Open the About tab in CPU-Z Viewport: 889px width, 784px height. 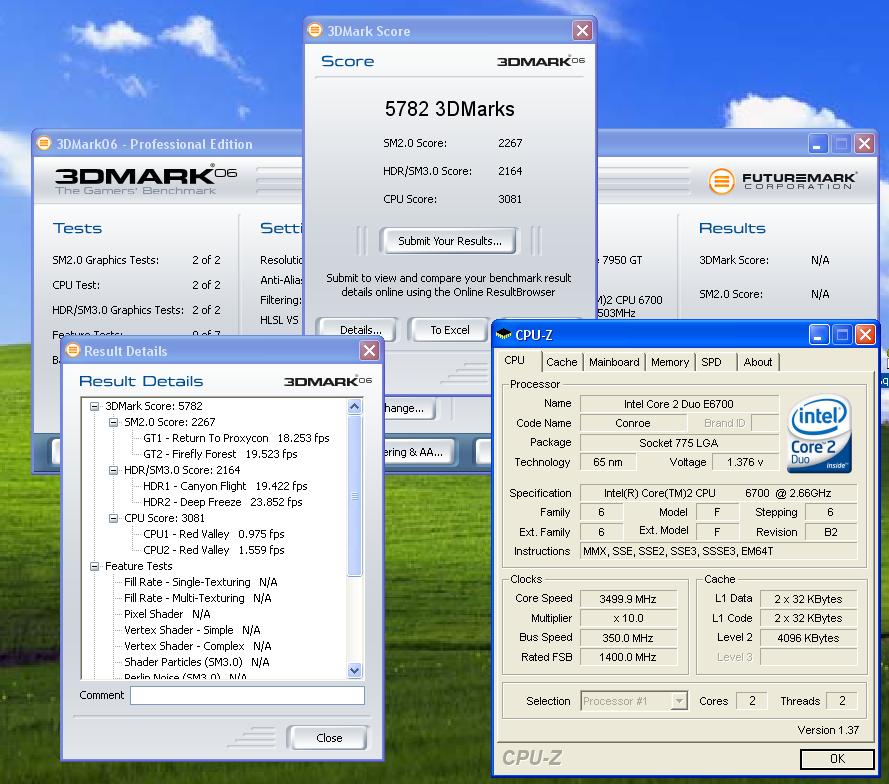757,362
